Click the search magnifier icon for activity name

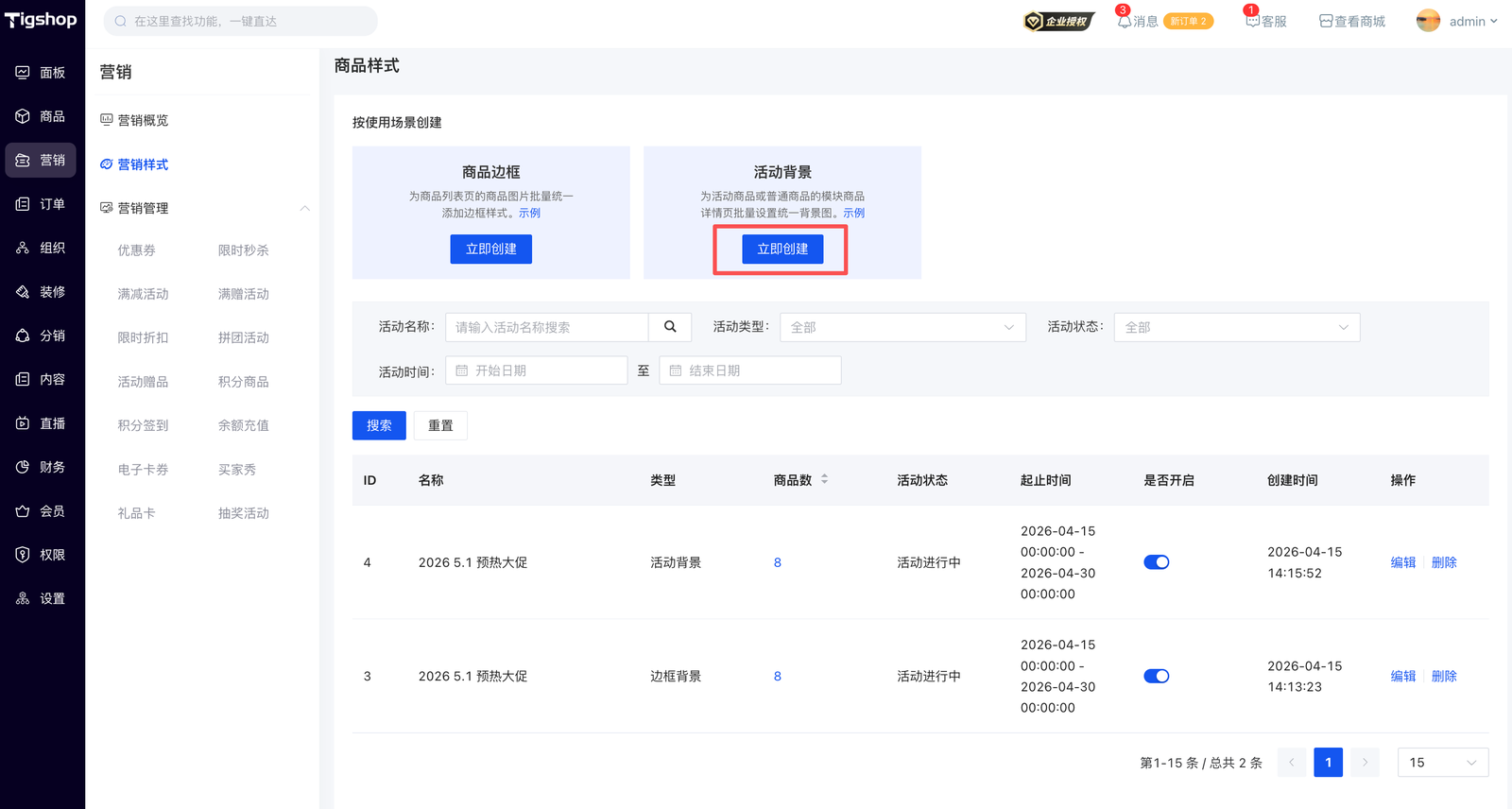(x=670, y=327)
